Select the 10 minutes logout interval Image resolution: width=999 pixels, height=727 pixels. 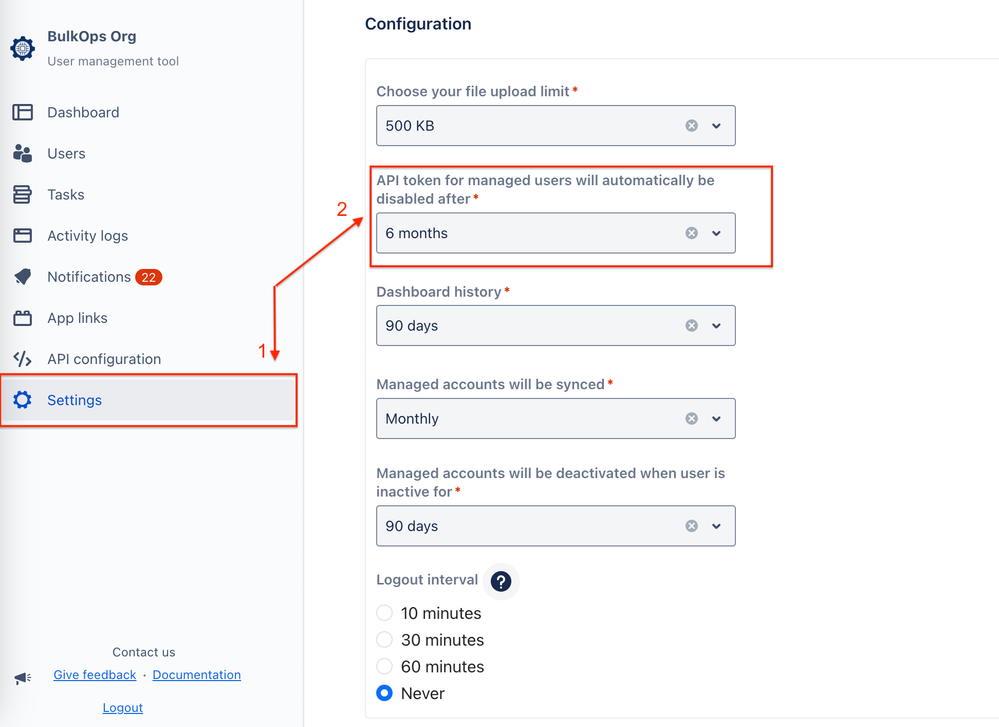[384, 613]
